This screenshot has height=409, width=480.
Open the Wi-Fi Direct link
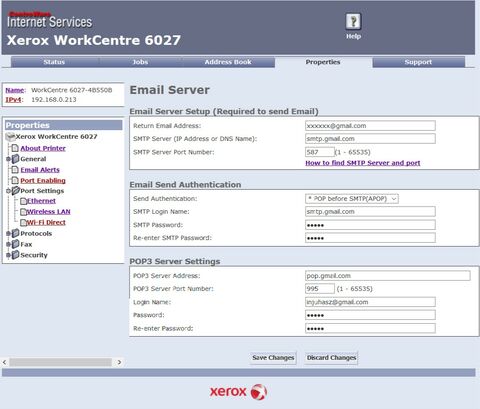click(x=46, y=222)
